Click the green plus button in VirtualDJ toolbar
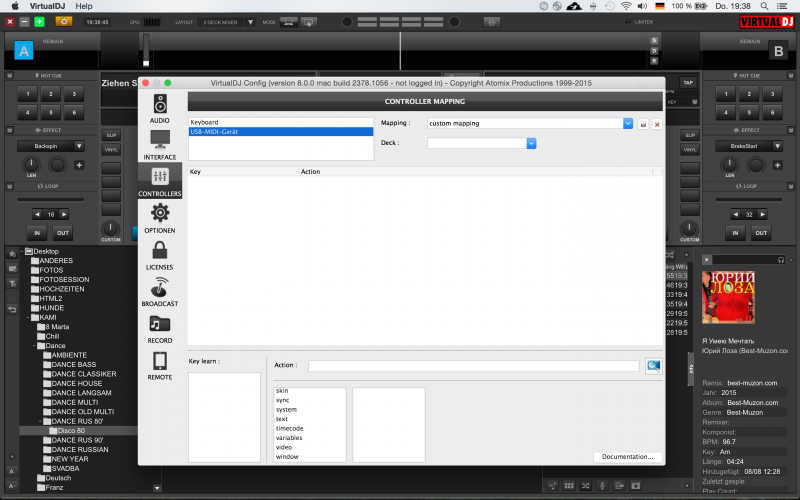 coord(39,21)
